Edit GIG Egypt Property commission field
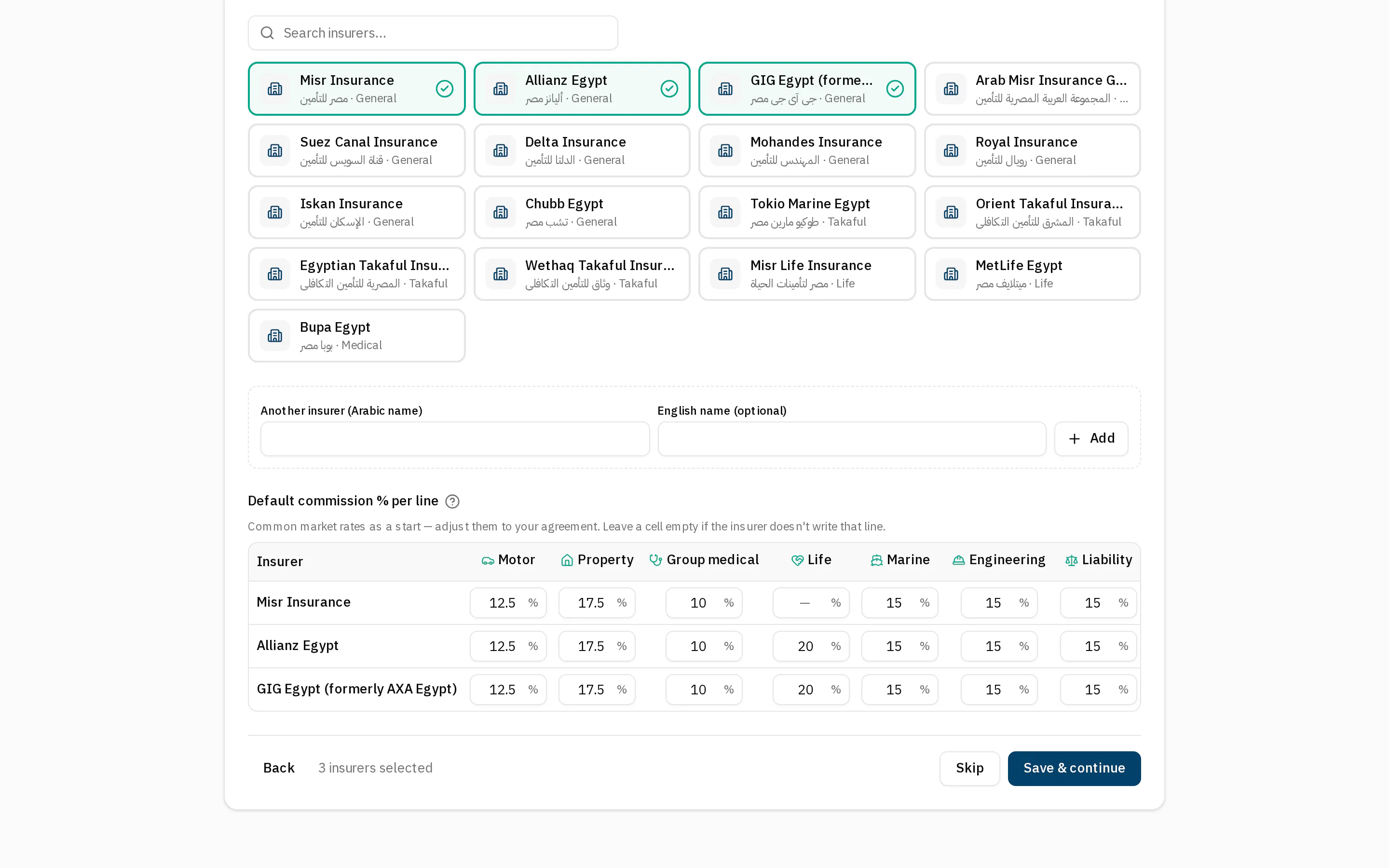The height and width of the screenshot is (868, 1389). point(597,690)
